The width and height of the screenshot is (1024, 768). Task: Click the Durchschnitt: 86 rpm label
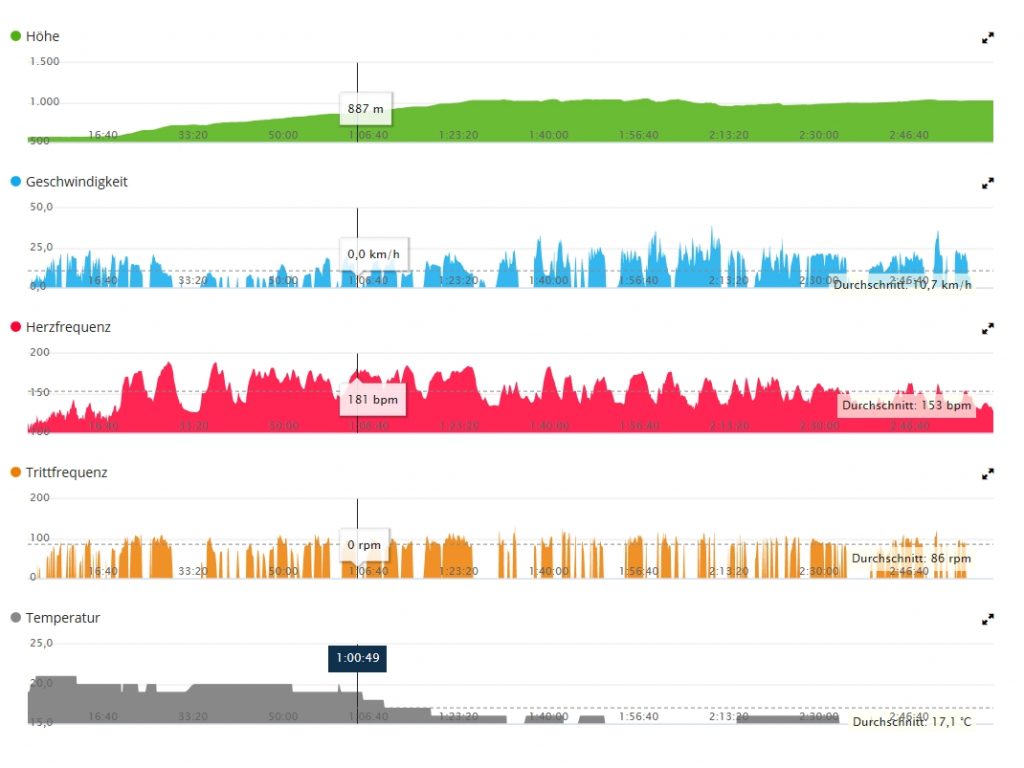[911, 558]
